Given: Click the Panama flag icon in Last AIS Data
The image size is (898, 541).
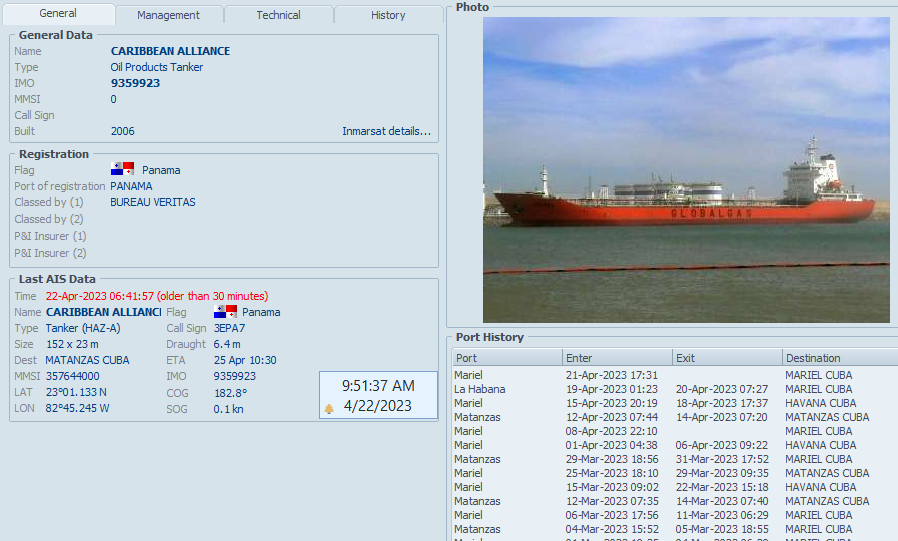Looking at the screenshot, I should point(225,311).
